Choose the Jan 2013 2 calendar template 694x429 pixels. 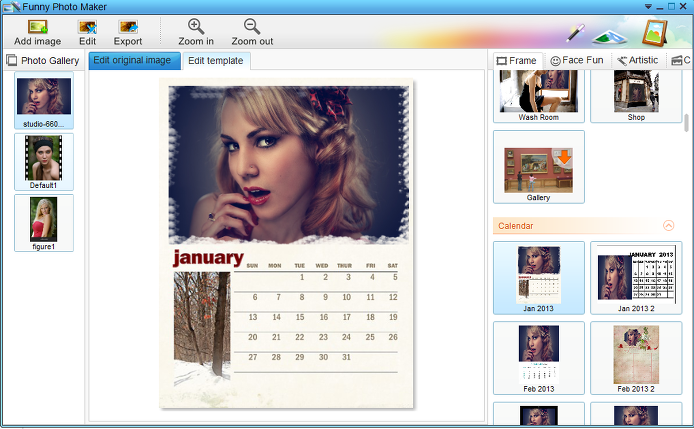coord(636,278)
